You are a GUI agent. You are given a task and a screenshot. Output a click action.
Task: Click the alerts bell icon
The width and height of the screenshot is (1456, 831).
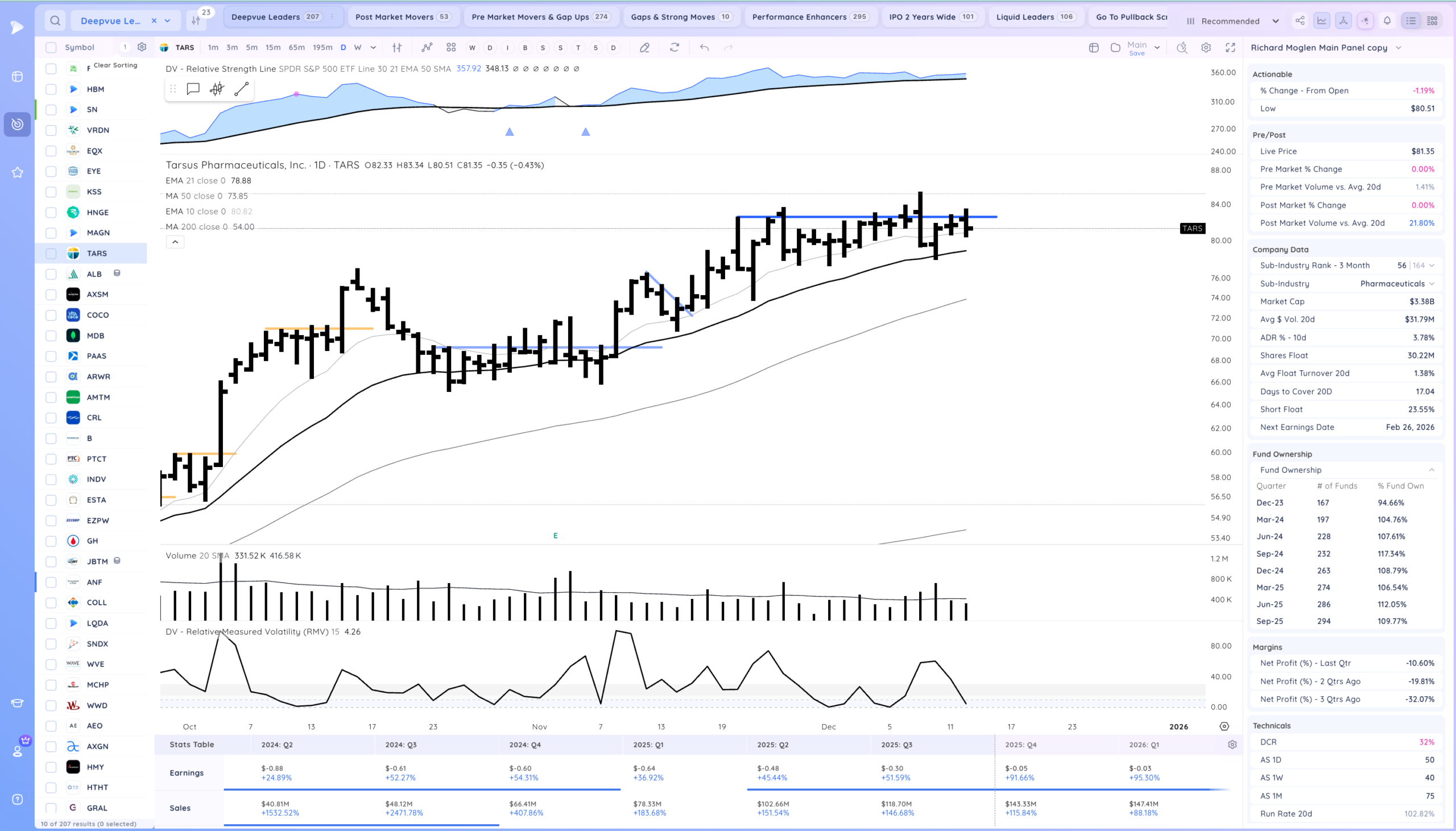(x=1387, y=20)
